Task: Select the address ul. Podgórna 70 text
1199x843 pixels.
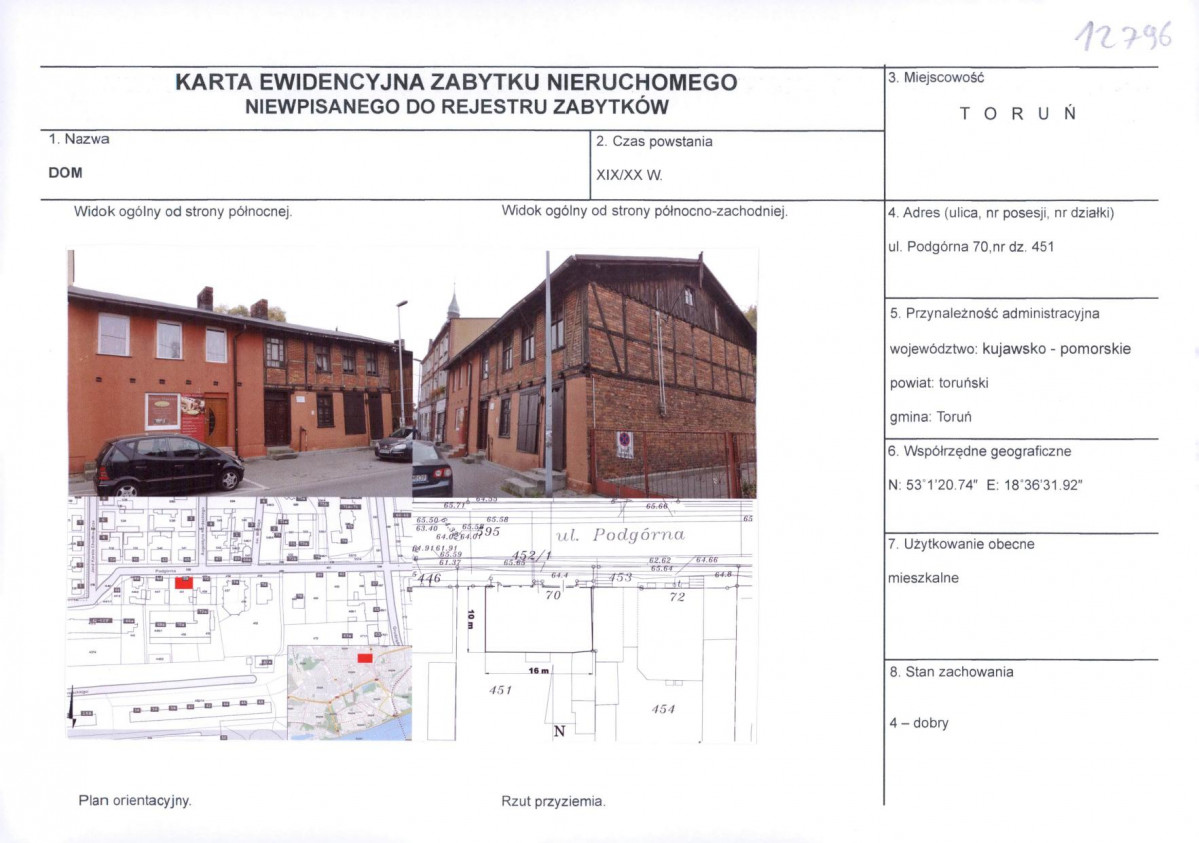Action: [971, 247]
